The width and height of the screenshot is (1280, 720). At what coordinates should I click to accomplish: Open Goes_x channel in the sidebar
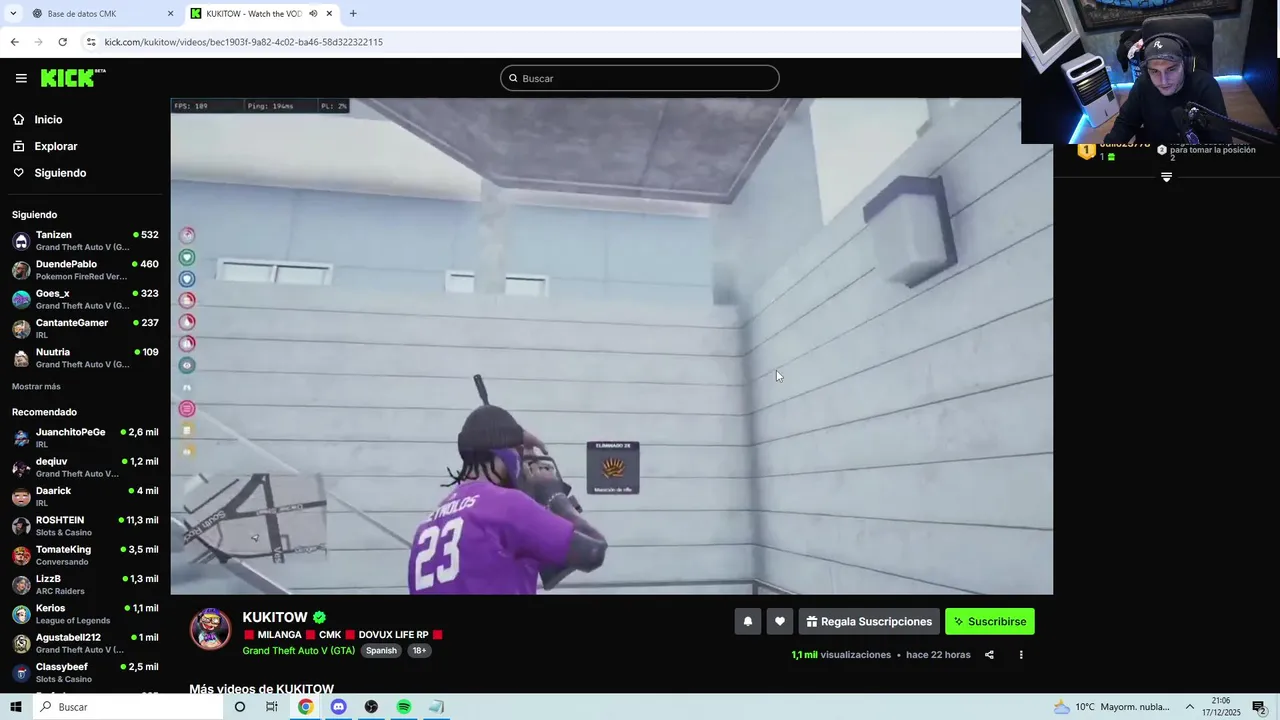pyautogui.click(x=85, y=299)
